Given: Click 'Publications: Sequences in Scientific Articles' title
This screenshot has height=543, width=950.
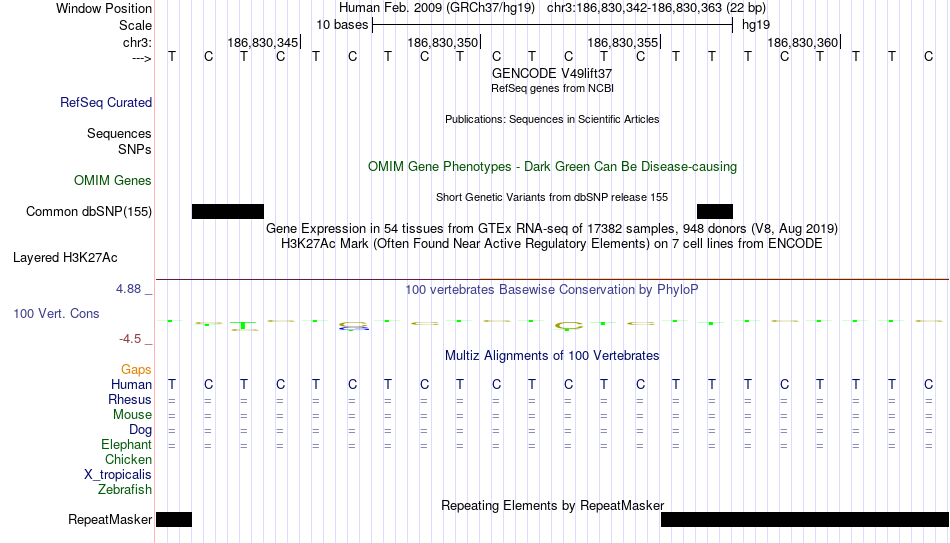Looking at the screenshot, I should [x=552, y=119].
